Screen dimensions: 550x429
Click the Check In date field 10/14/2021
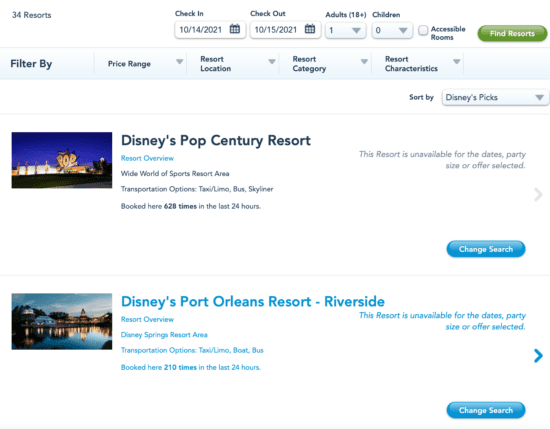coord(210,29)
